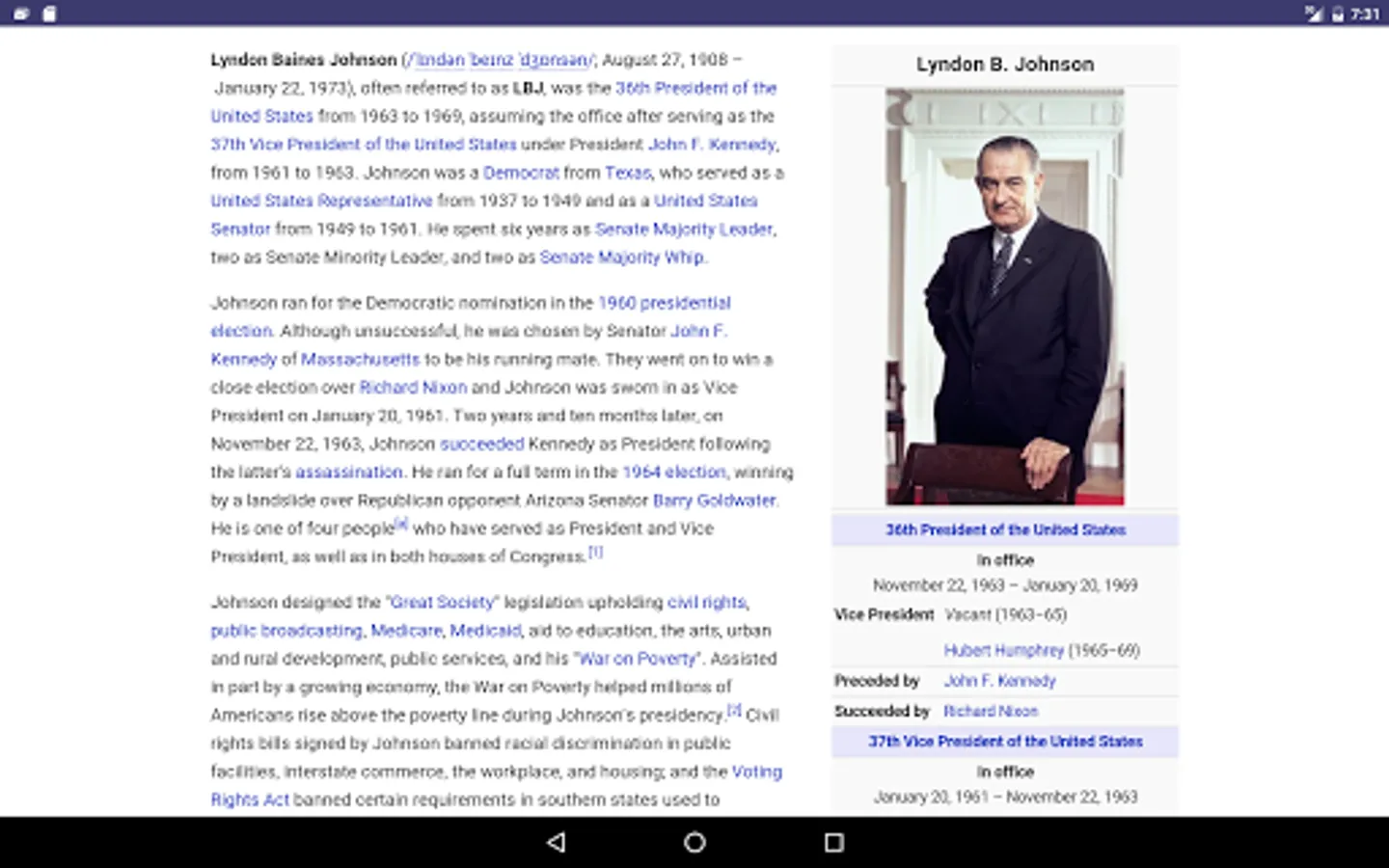Follow the '37th Vice President of the United States' paragraph link
This screenshot has width=1389, height=868.
[364, 145]
